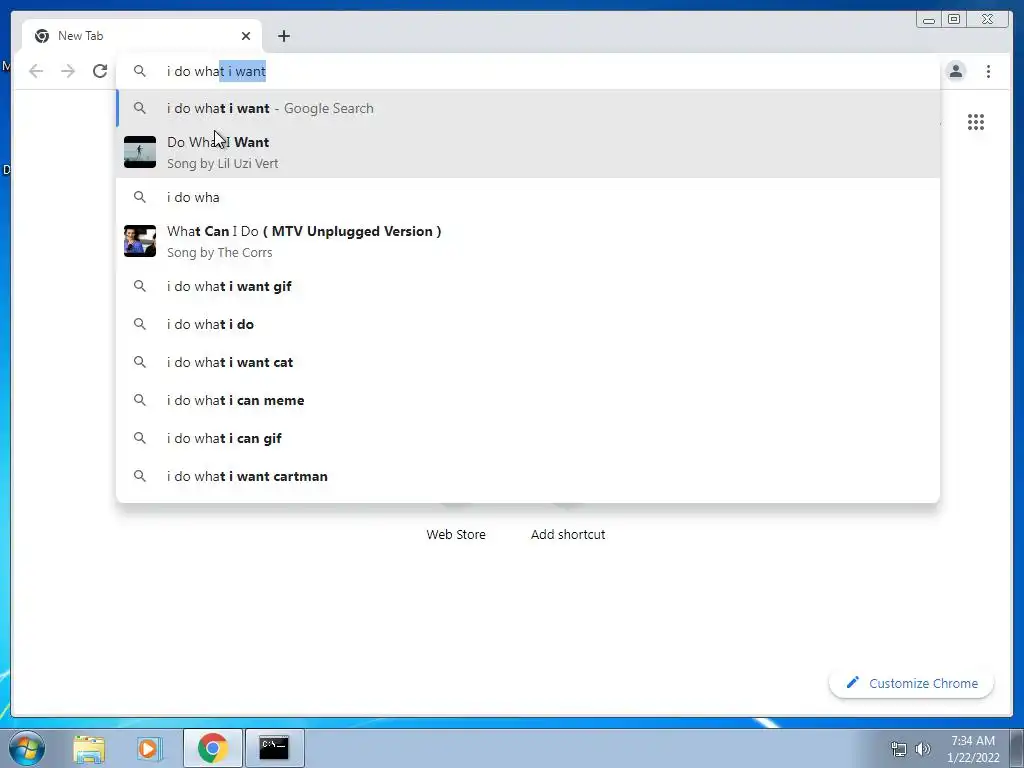The height and width of the screenshot is (768, 1024).
Task: Click the network tray icon
Action: coord(899,749)
